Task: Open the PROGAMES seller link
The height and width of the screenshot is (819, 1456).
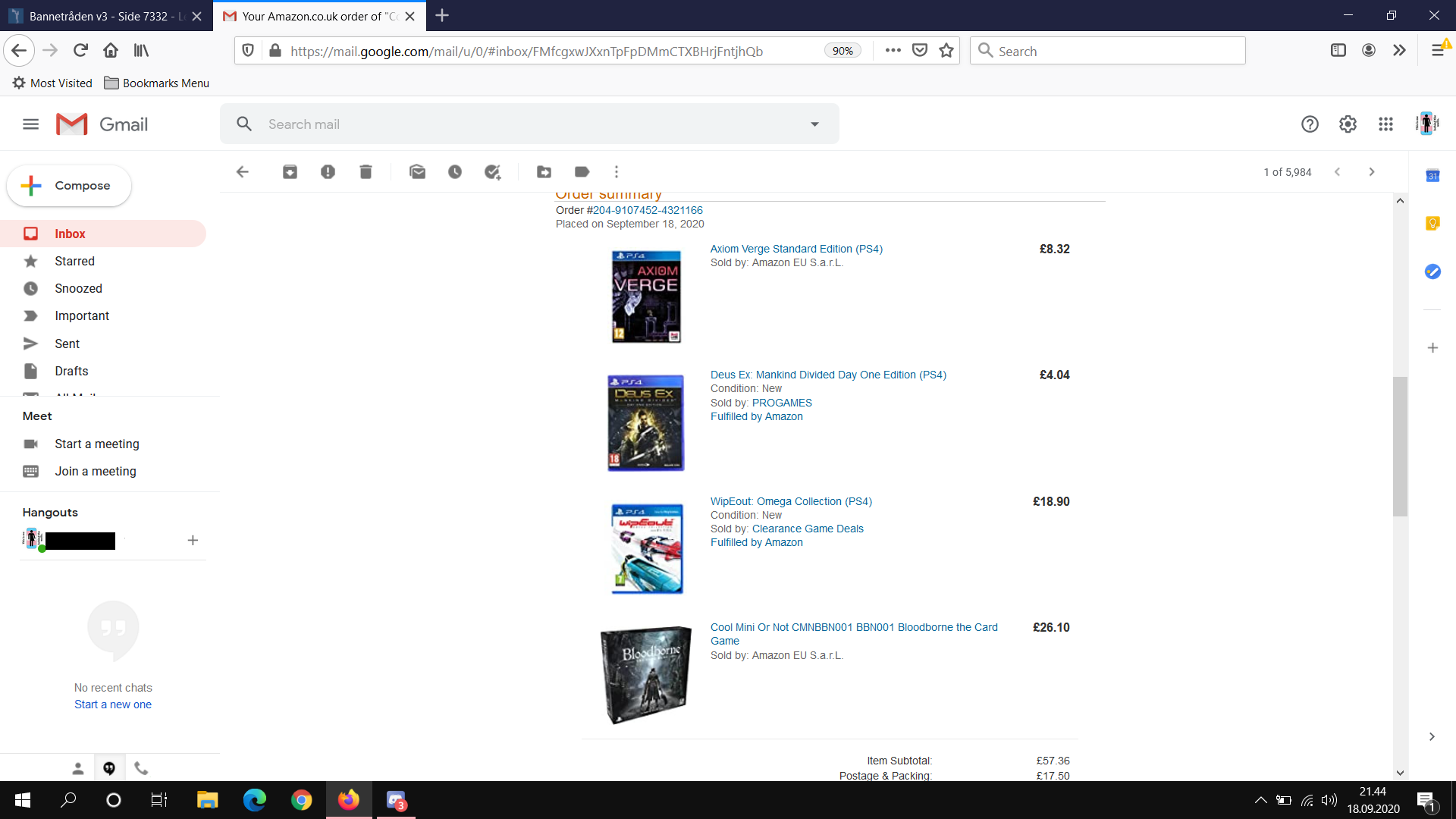Action: point(782,403)
